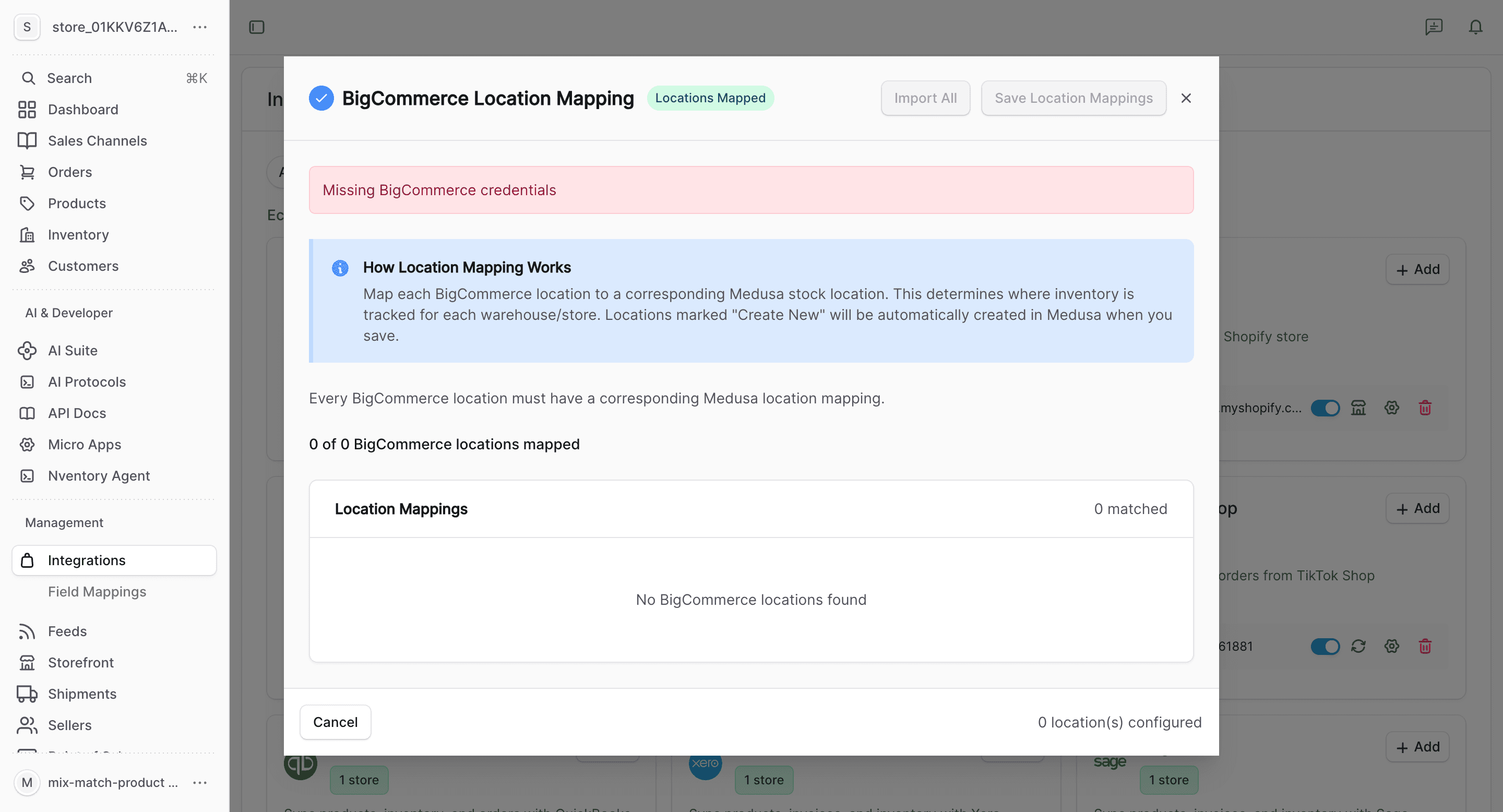Viewport: 1503px width, 812px height.
Task: Click the Shipments truck icon
Action: click(27, 694)
